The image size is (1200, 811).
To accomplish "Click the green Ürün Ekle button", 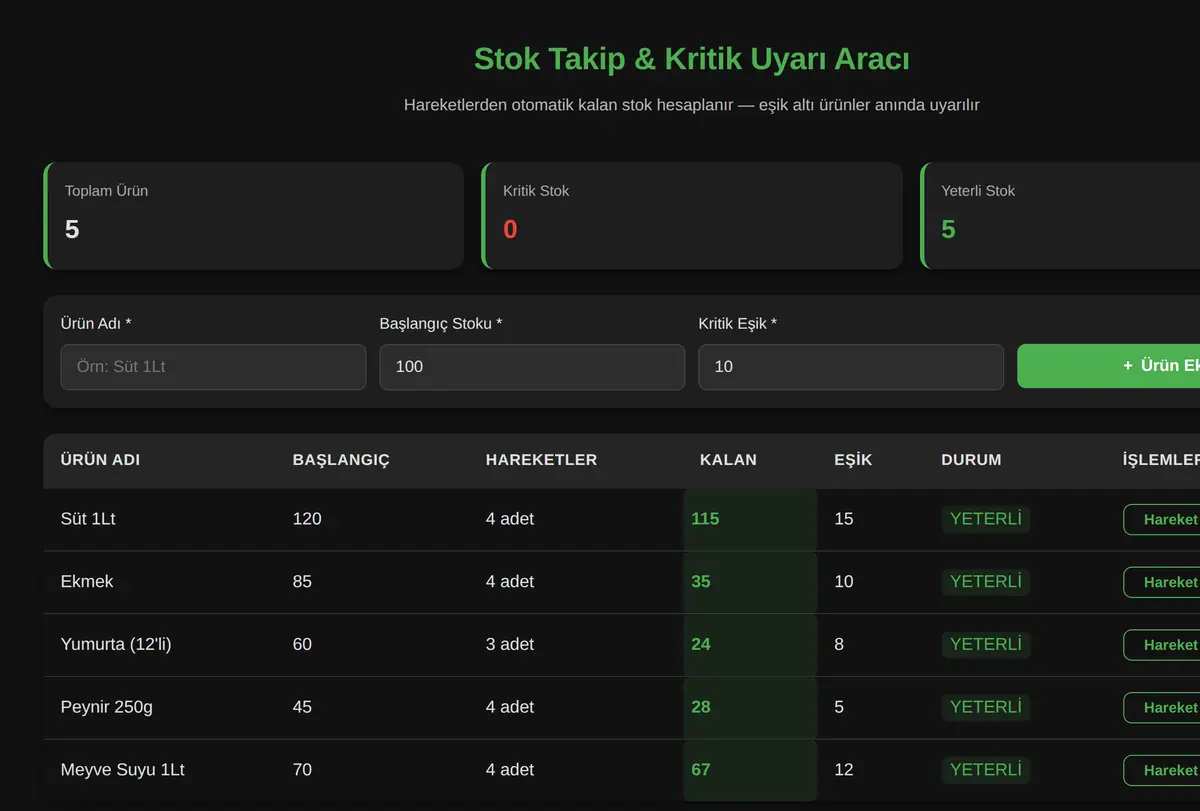I will click(x=1108, y=366).
